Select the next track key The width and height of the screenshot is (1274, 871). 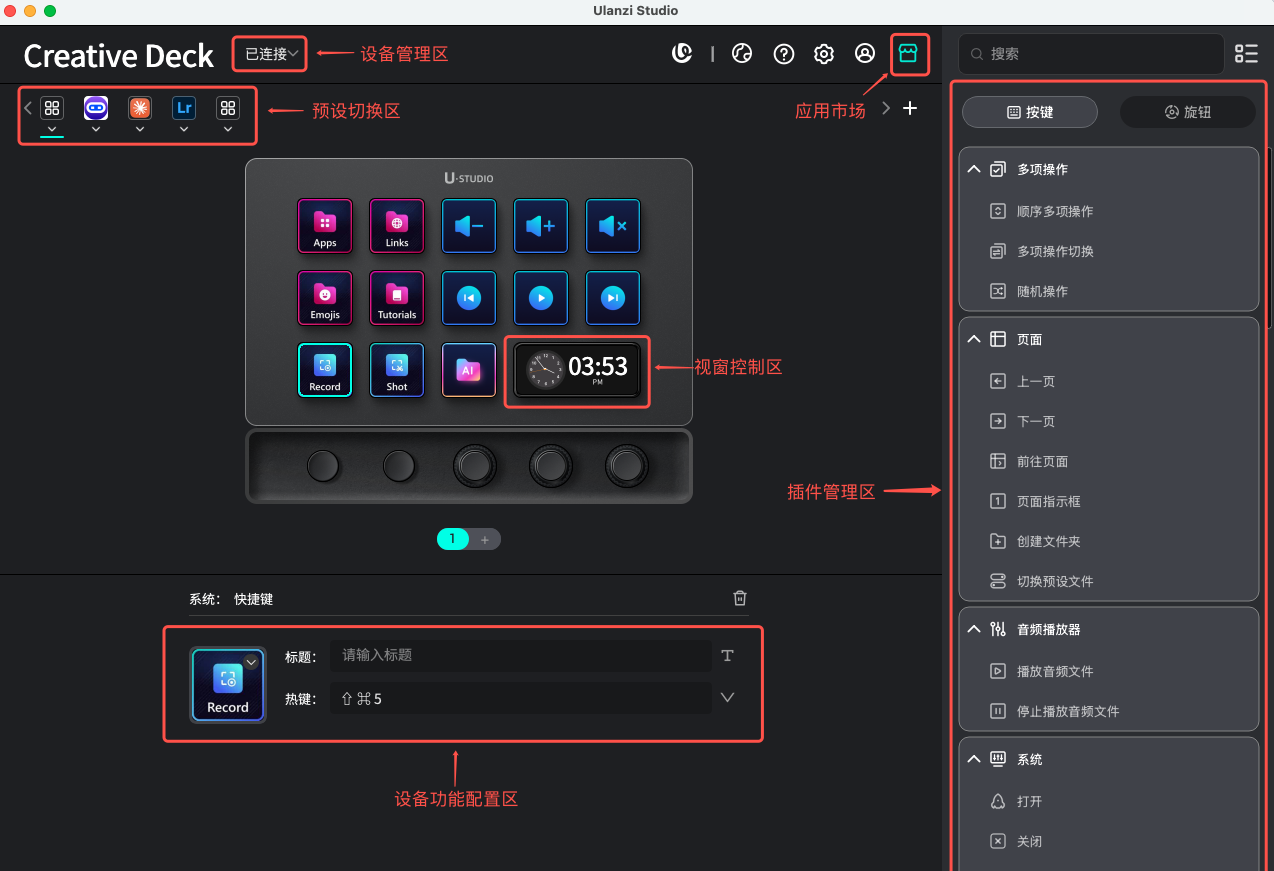point(613,298)
